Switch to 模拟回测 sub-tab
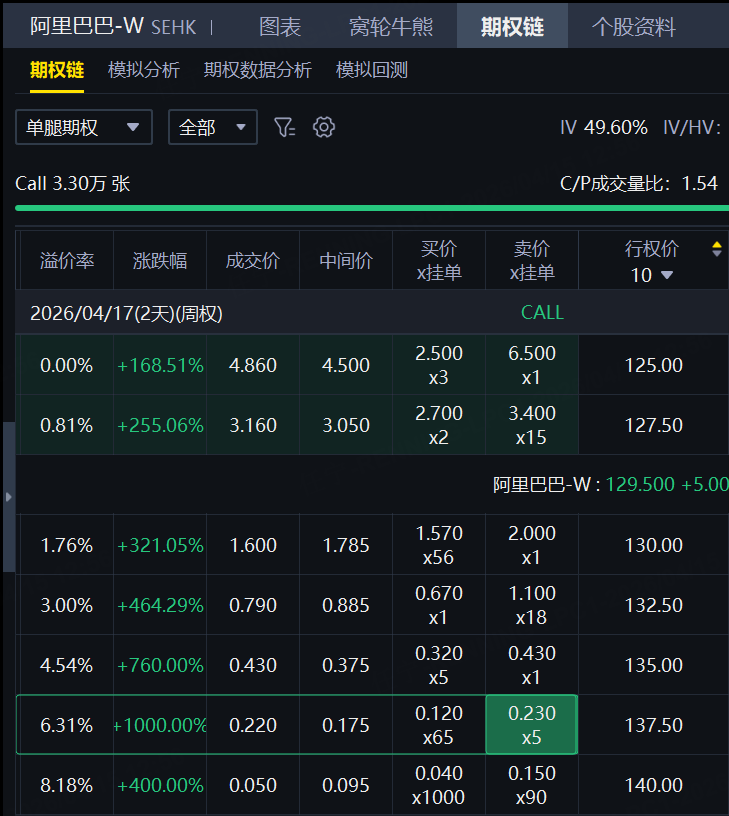This screenshot has height=816, width=729. point(372,70)
